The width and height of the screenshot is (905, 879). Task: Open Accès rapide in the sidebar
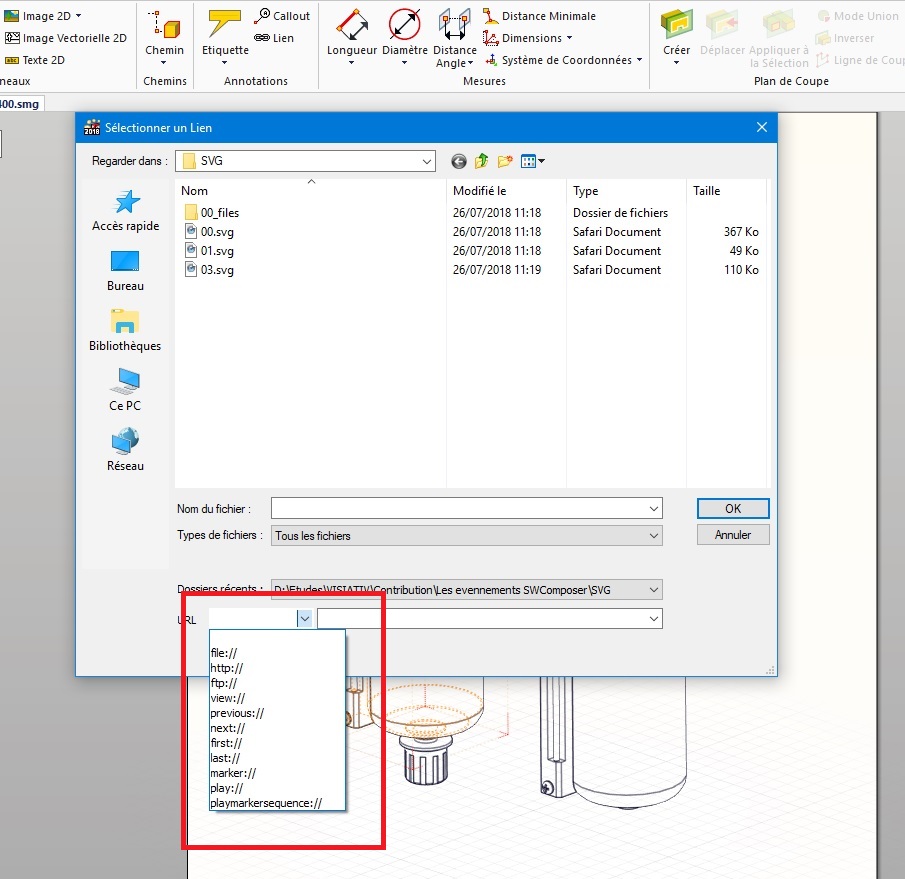(x=126, y=211)
